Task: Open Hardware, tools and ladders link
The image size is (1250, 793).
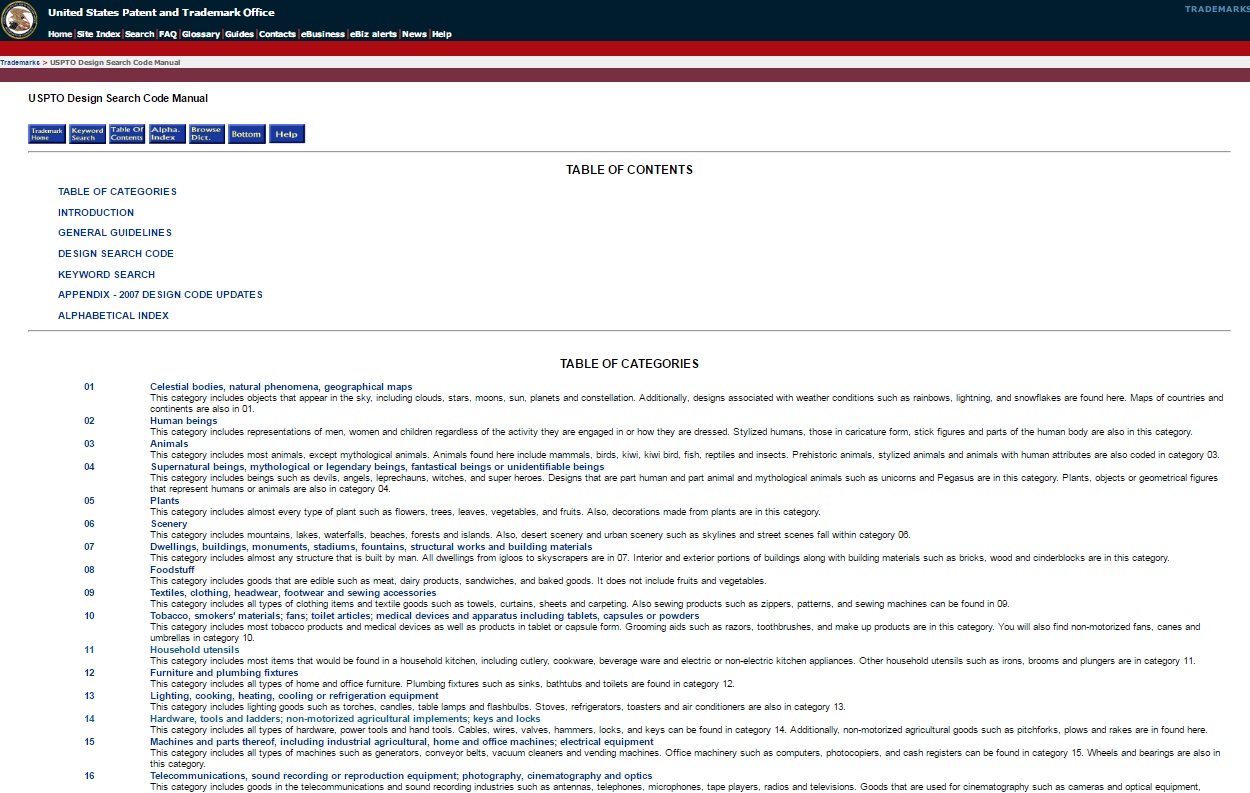Action: pyautogui.click(x=345, y=719)
